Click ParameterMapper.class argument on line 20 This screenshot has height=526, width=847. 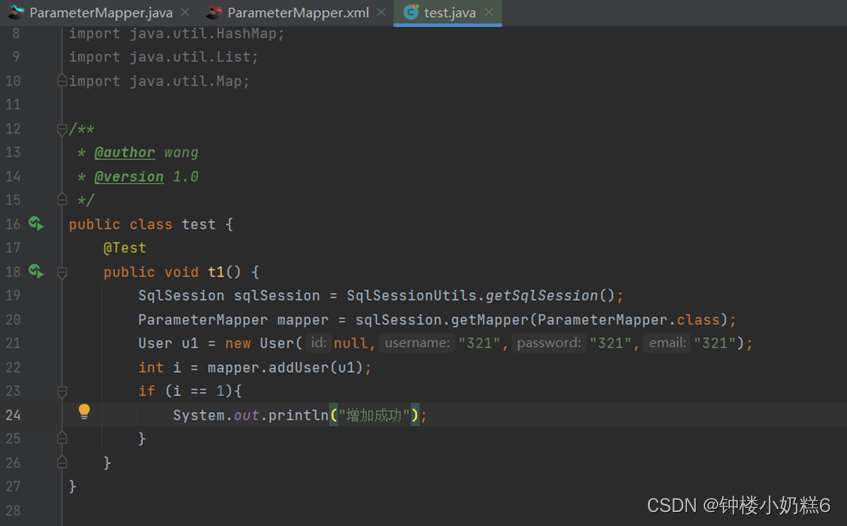point(628,320)
